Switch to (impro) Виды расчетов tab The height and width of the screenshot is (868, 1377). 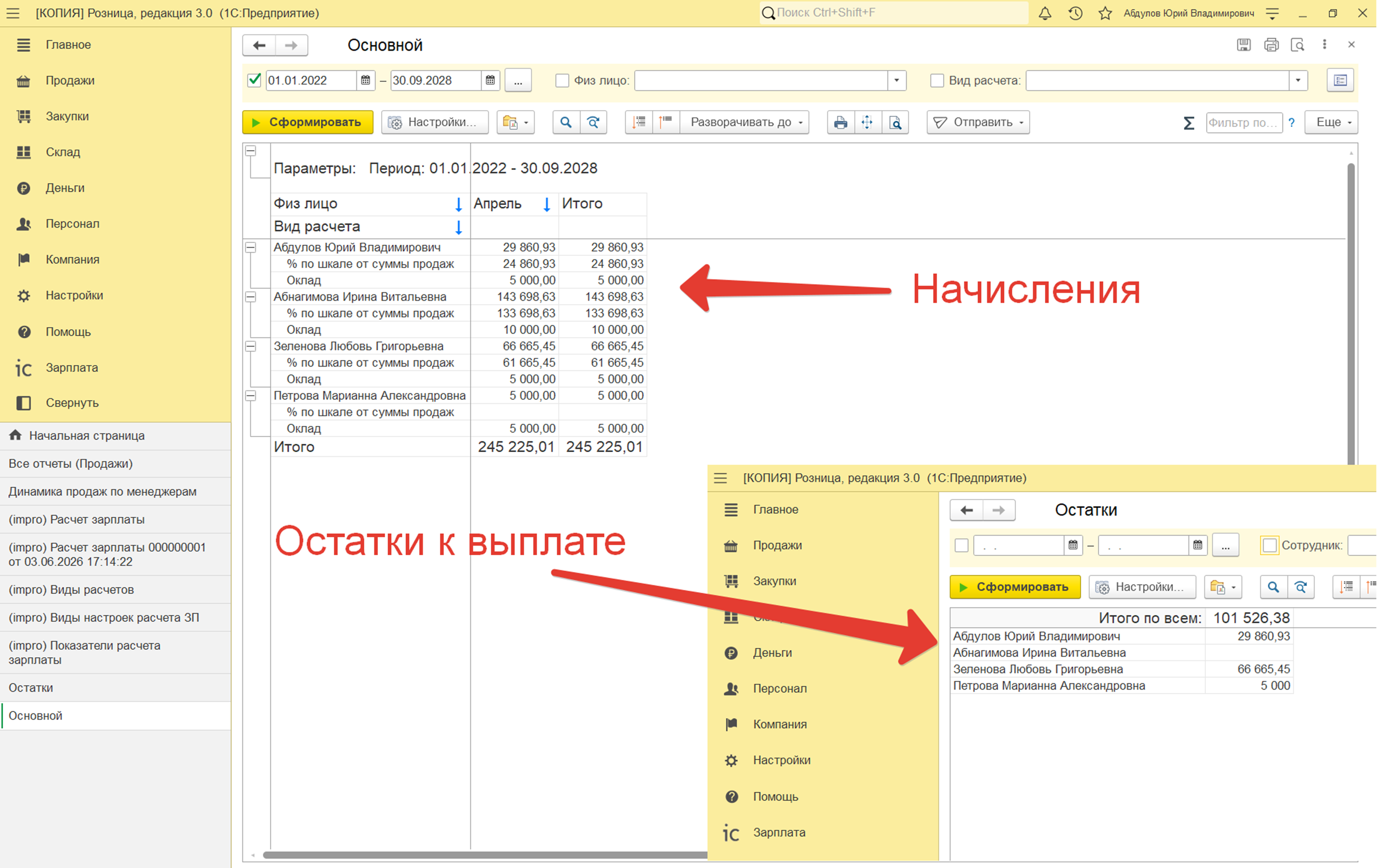pyautogui.click(x=116, y=590)
